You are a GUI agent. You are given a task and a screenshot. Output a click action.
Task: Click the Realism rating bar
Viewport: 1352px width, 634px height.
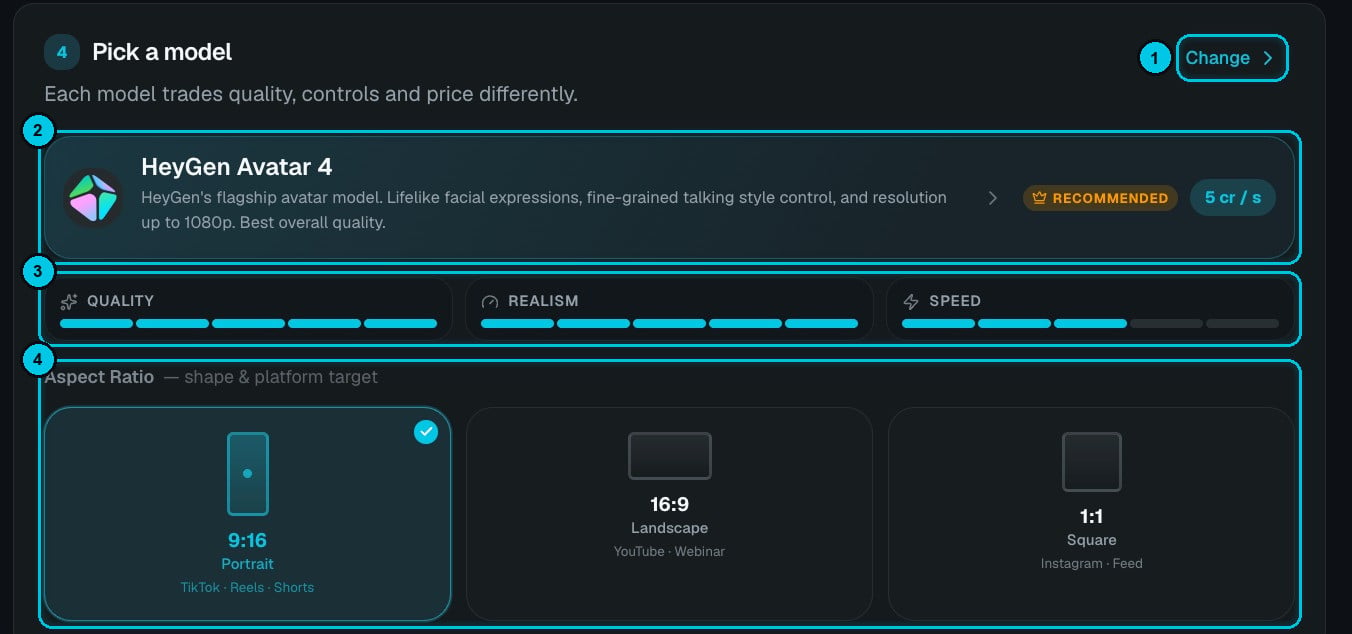point(669,324)
